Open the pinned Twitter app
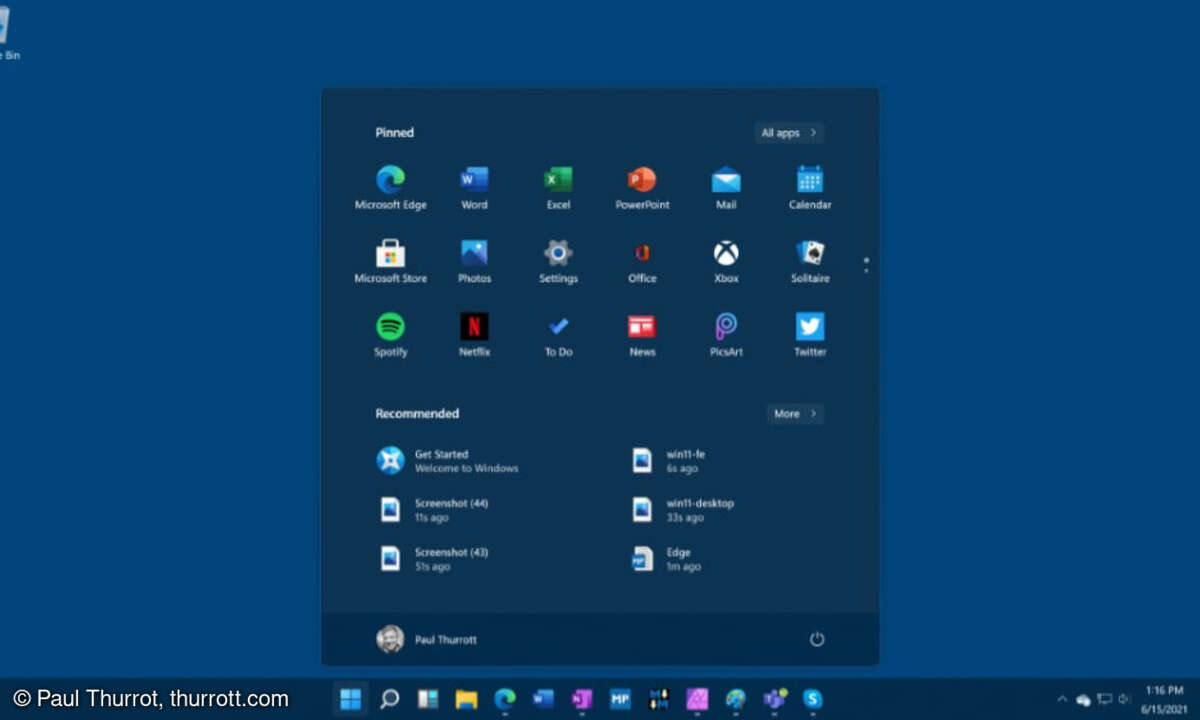 810,335
